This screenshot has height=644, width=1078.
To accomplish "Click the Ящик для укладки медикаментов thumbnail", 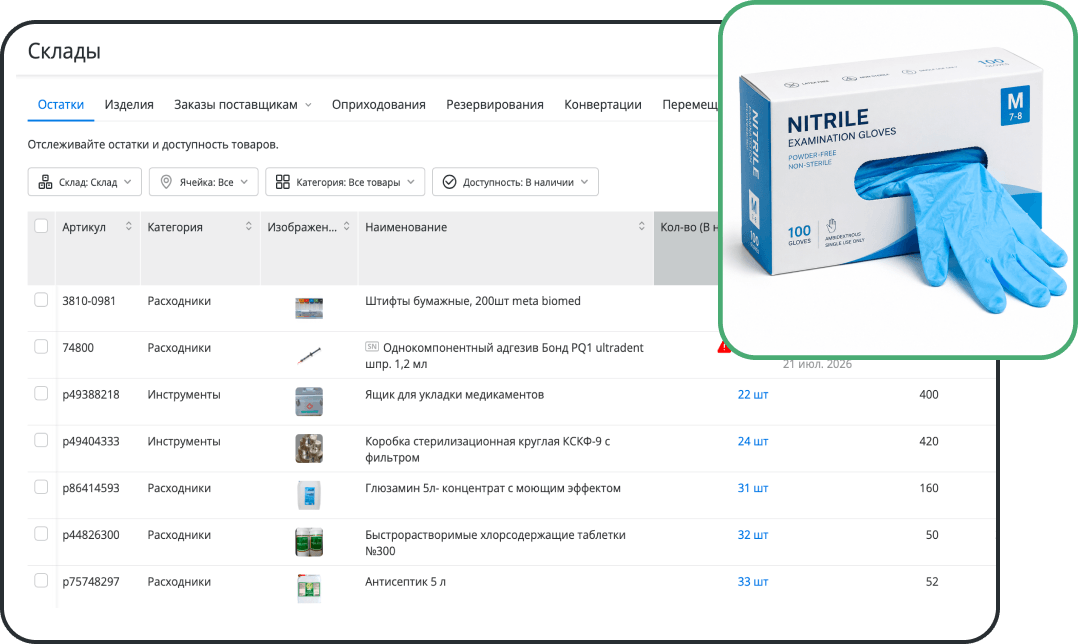I will tap(309, 402).
